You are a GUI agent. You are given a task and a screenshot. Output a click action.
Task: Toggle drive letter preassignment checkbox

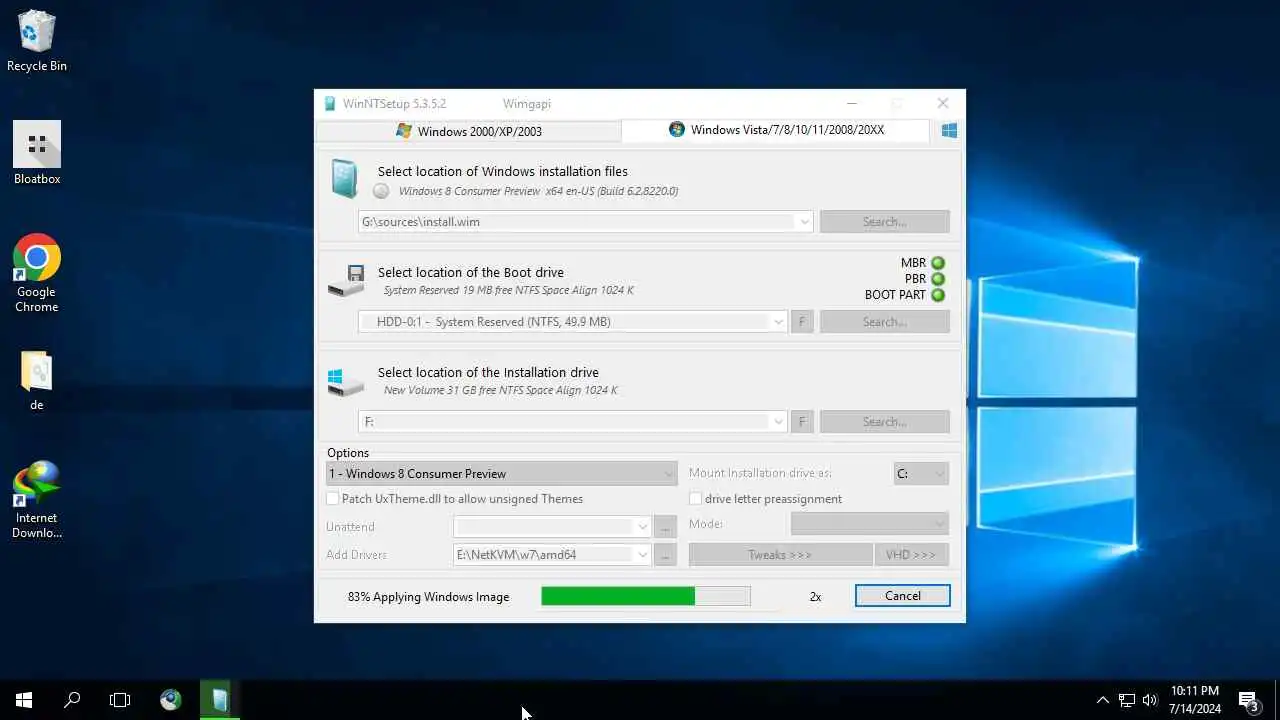click(x=695, y=499)
